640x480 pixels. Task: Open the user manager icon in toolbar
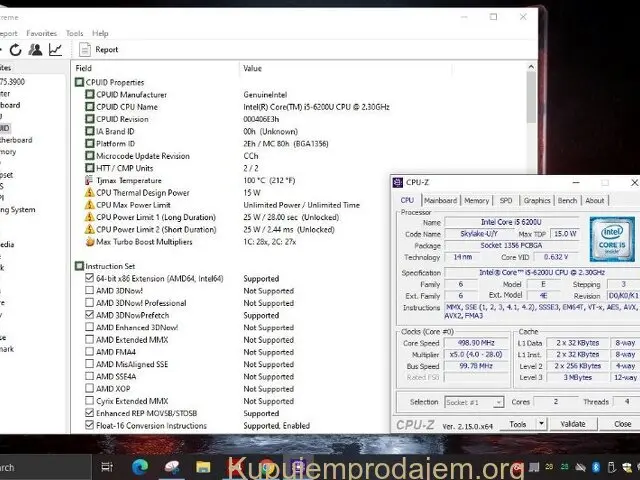pyautogui.click(x=35, y=49)
